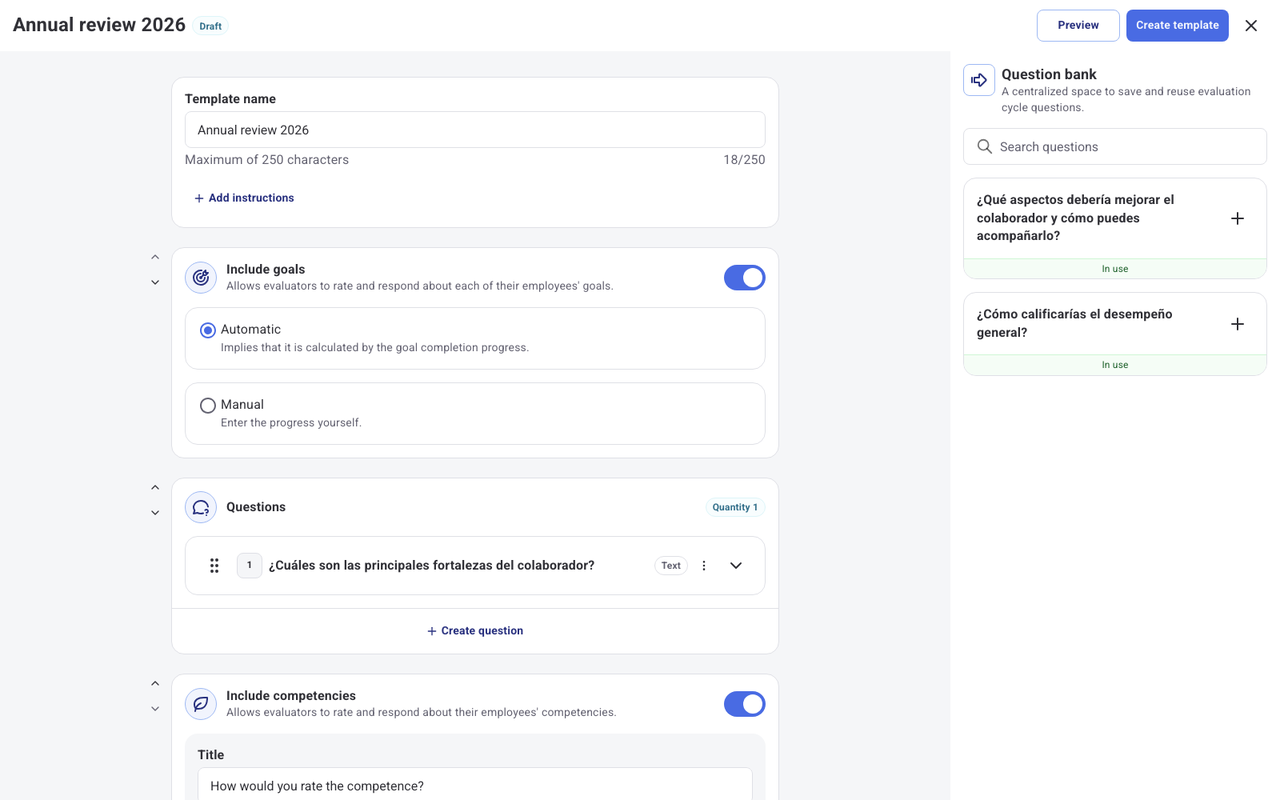This screenshot has height=800, width=1280.
Task: Select the Manual radio option
Action: [207, 406]
